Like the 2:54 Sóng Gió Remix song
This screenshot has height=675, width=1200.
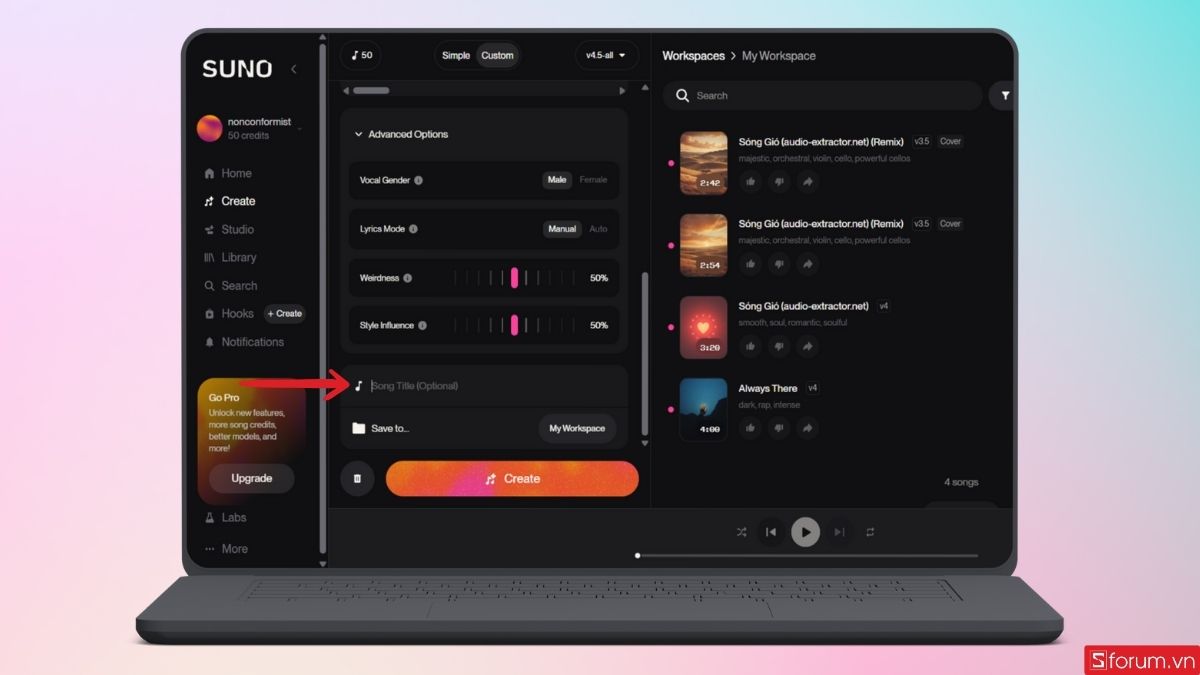(x=750, y=264)
